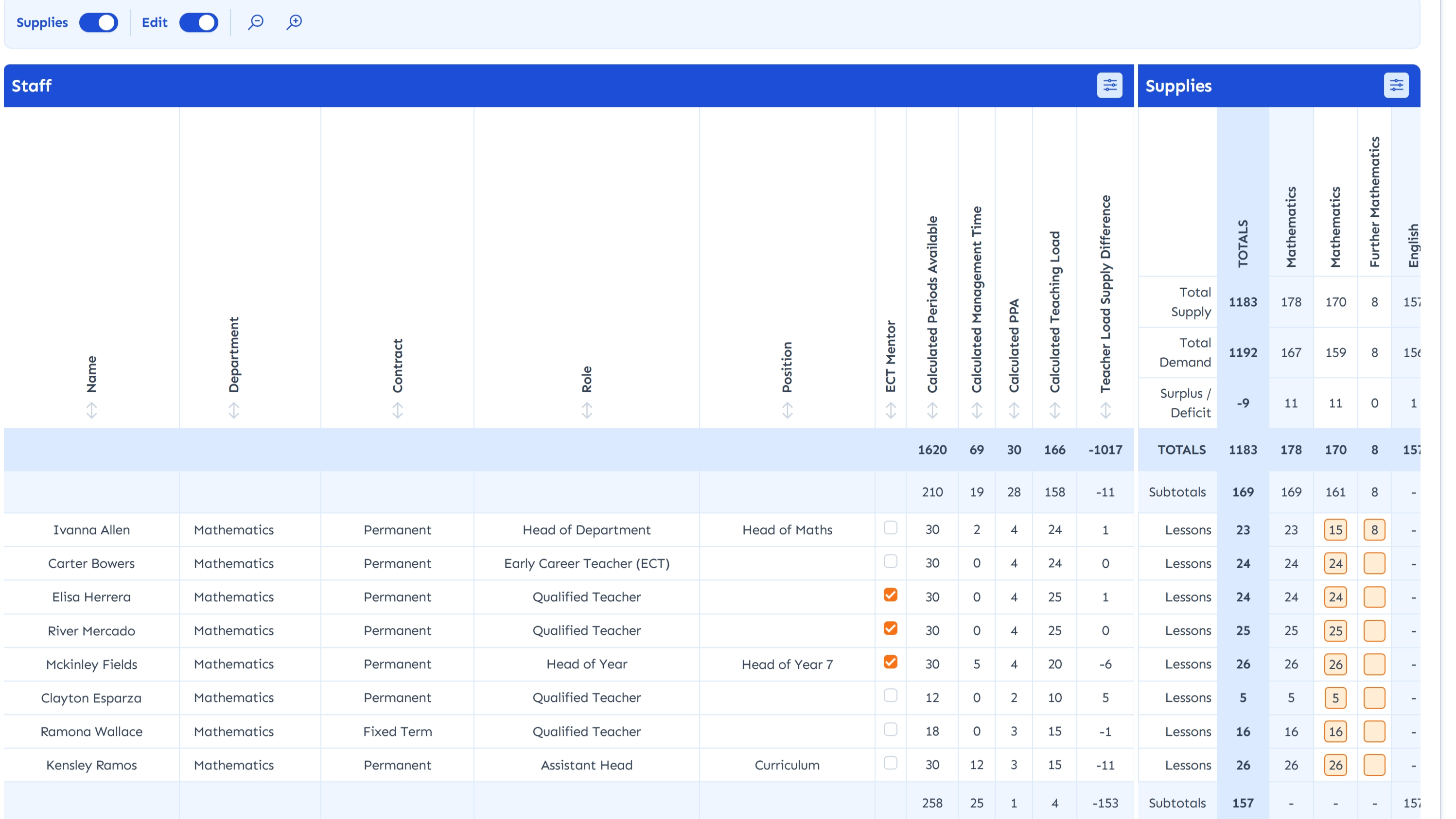Toggle the ECT Mentor column sort arrow

point(890,411)
